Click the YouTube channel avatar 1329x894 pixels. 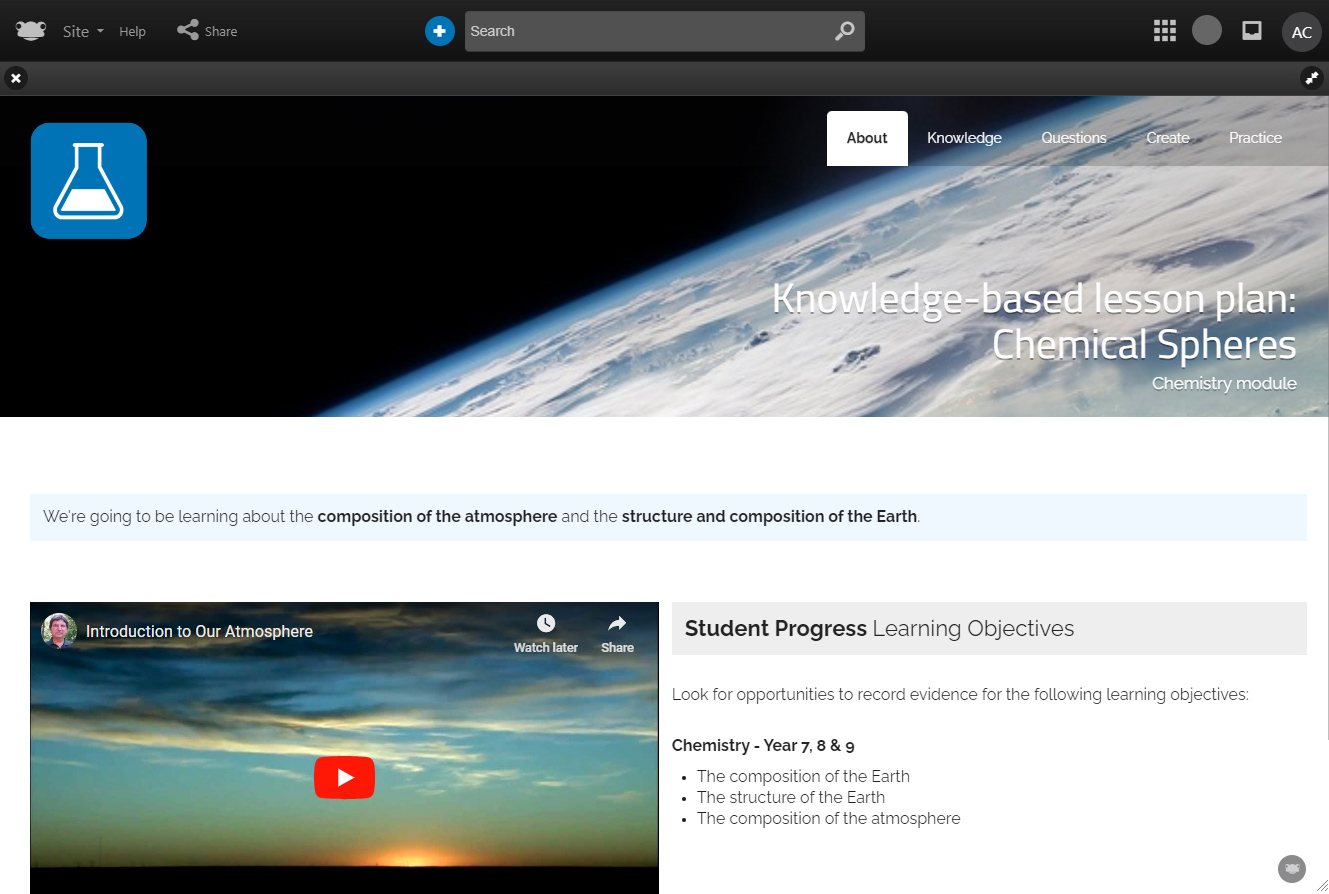(60, 631)
